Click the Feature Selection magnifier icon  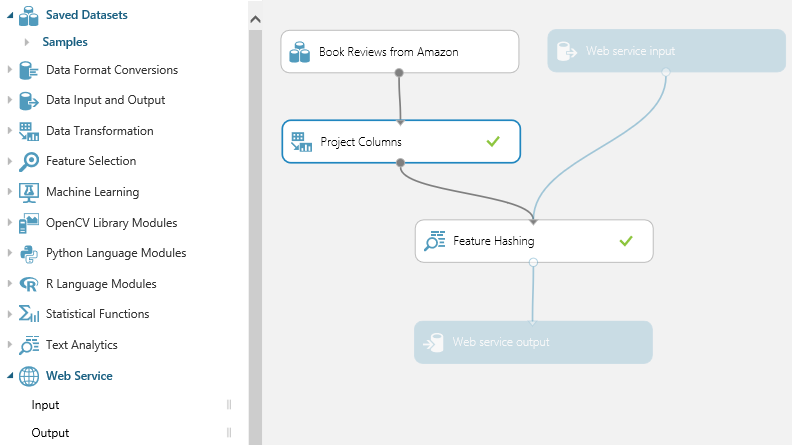point(29,162)
